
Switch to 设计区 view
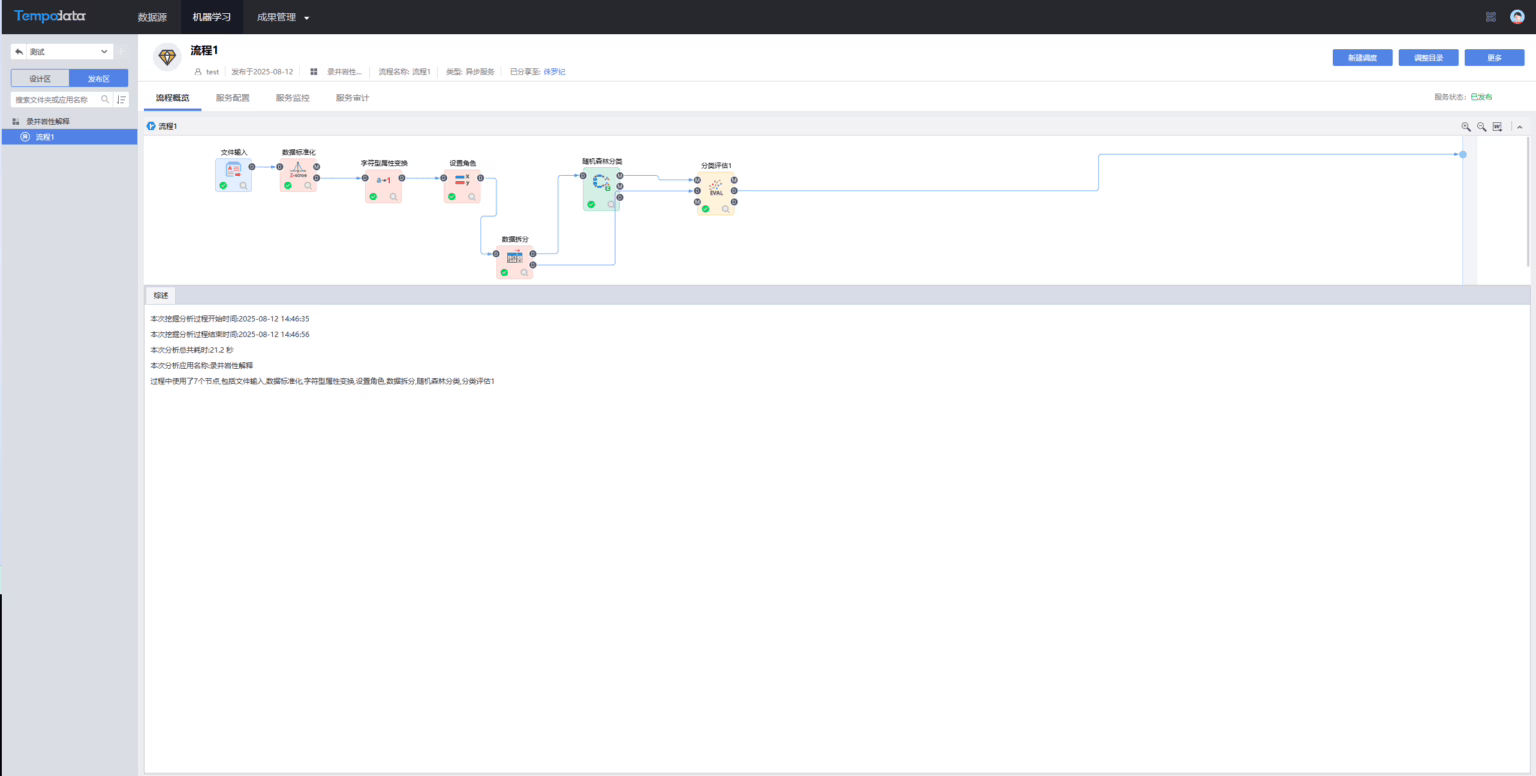click(x=40, y=78)
